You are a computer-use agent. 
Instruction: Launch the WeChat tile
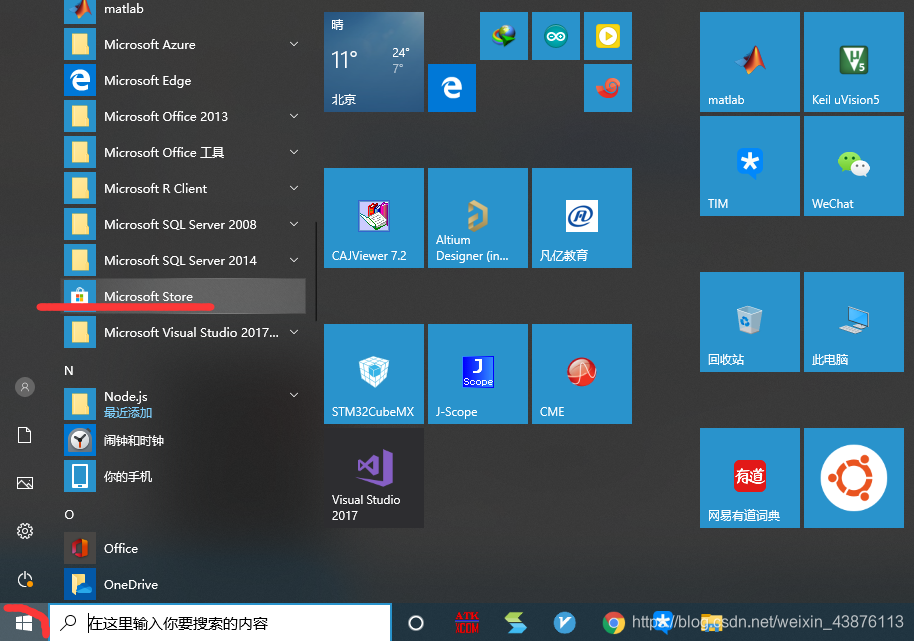tap(853, 166)
